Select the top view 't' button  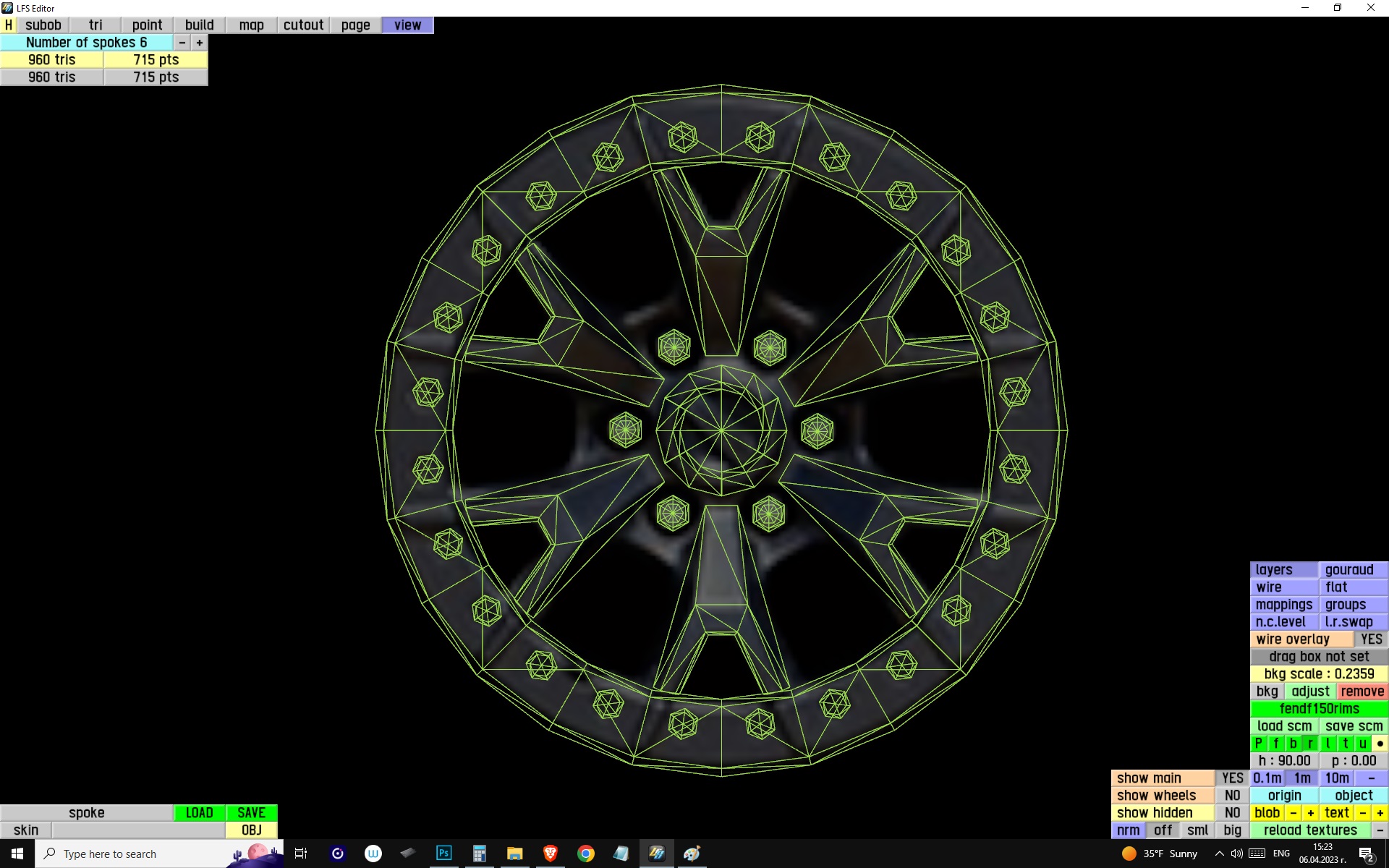pyautogui.click(x=1346, y=744)
